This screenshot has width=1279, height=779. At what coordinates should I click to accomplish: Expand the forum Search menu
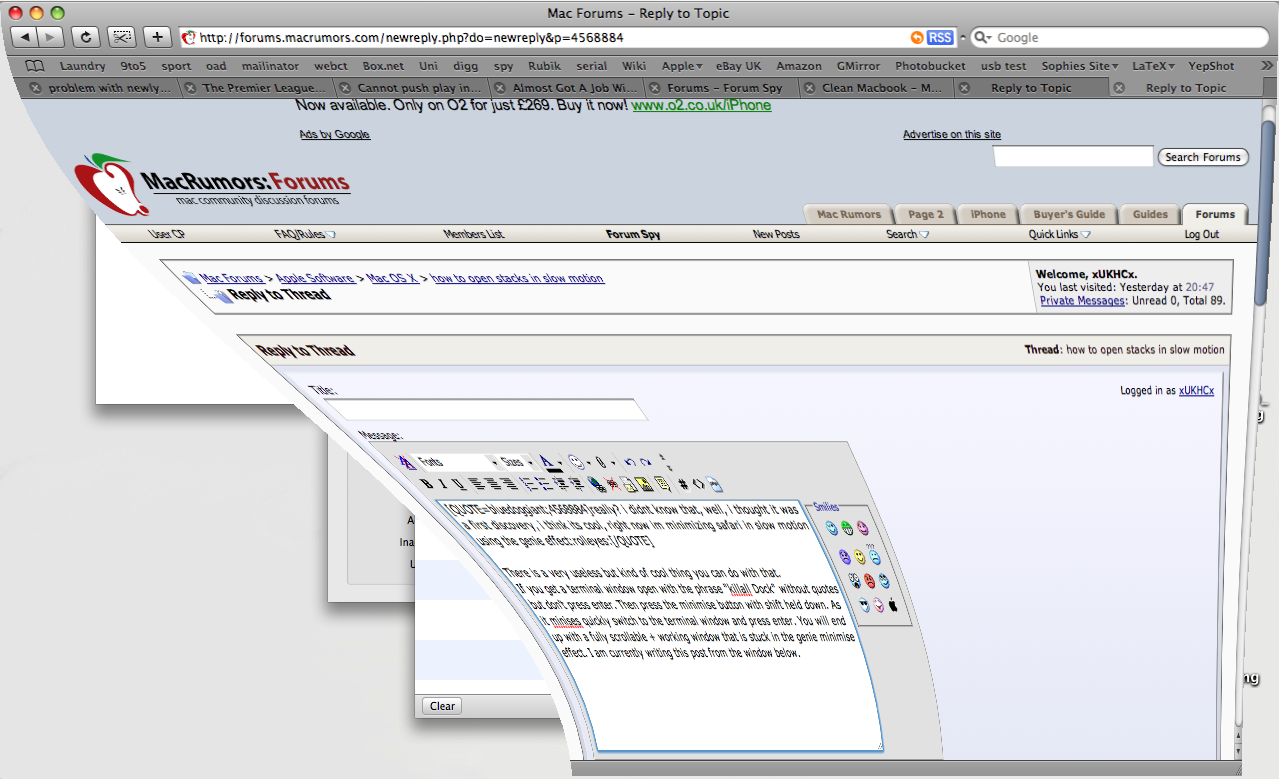click(907, 234)
